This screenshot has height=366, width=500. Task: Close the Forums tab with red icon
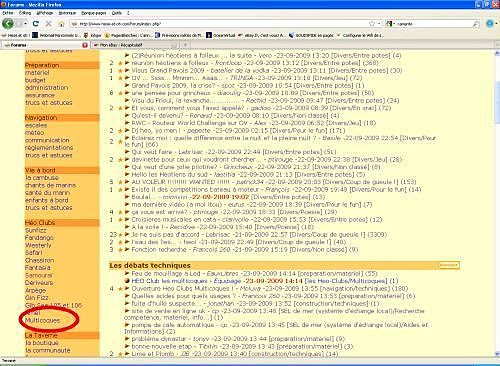[x=85, y=45]
